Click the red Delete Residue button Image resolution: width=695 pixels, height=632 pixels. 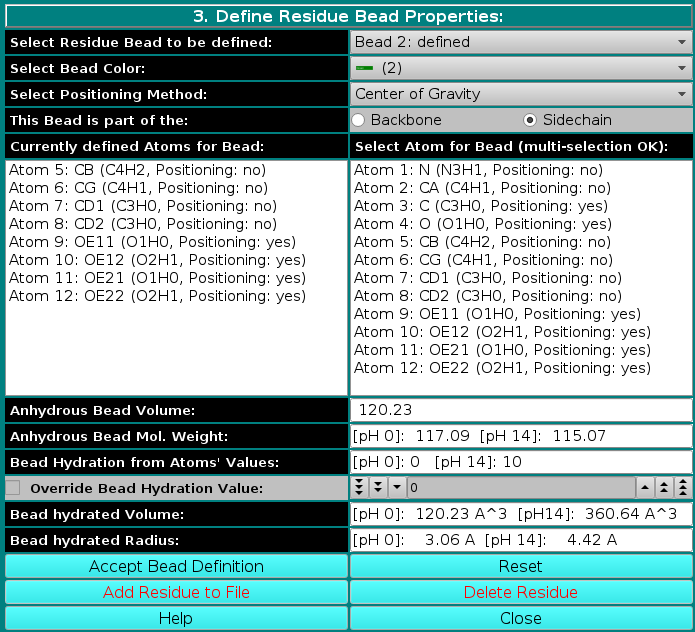coord(521,592)
